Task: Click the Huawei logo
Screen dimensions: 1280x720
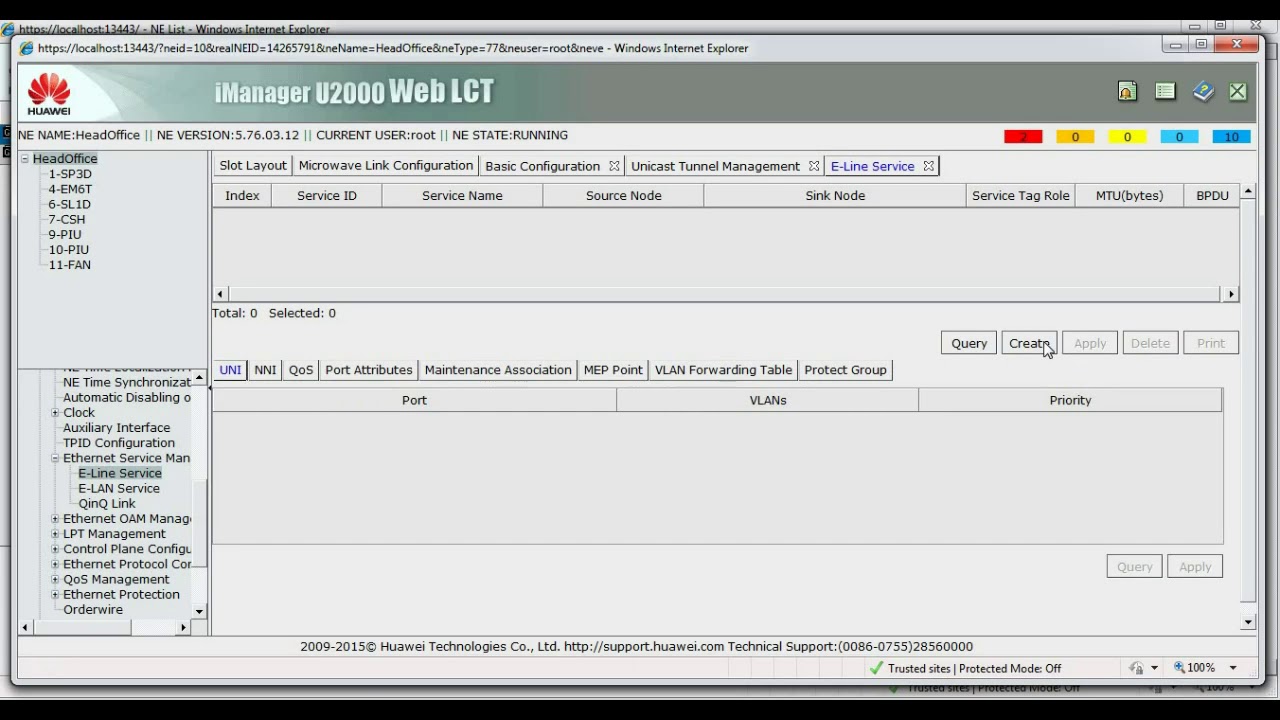Action: [x=49, y=94]
